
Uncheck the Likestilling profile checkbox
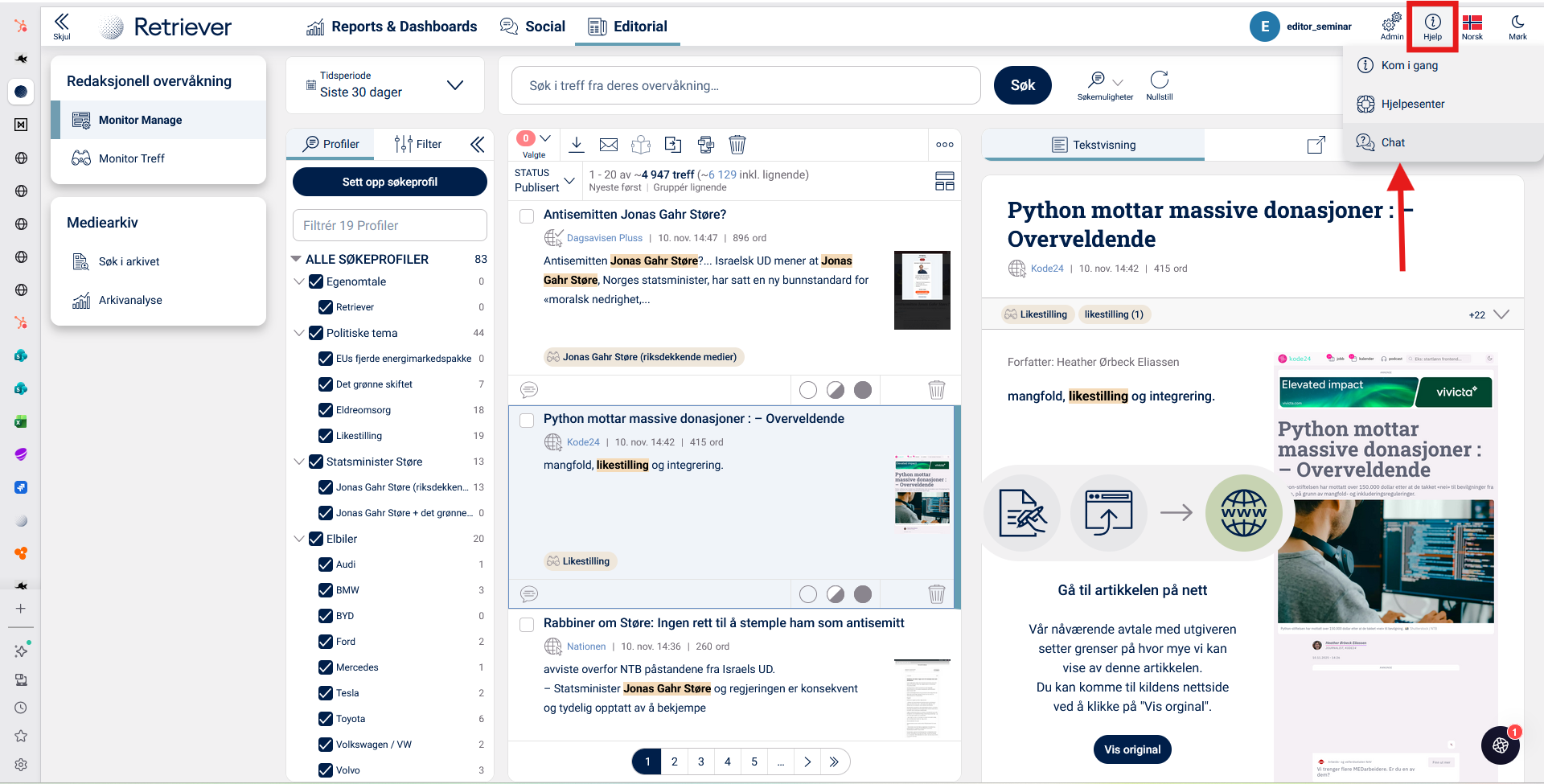click(x=326, y=436)
